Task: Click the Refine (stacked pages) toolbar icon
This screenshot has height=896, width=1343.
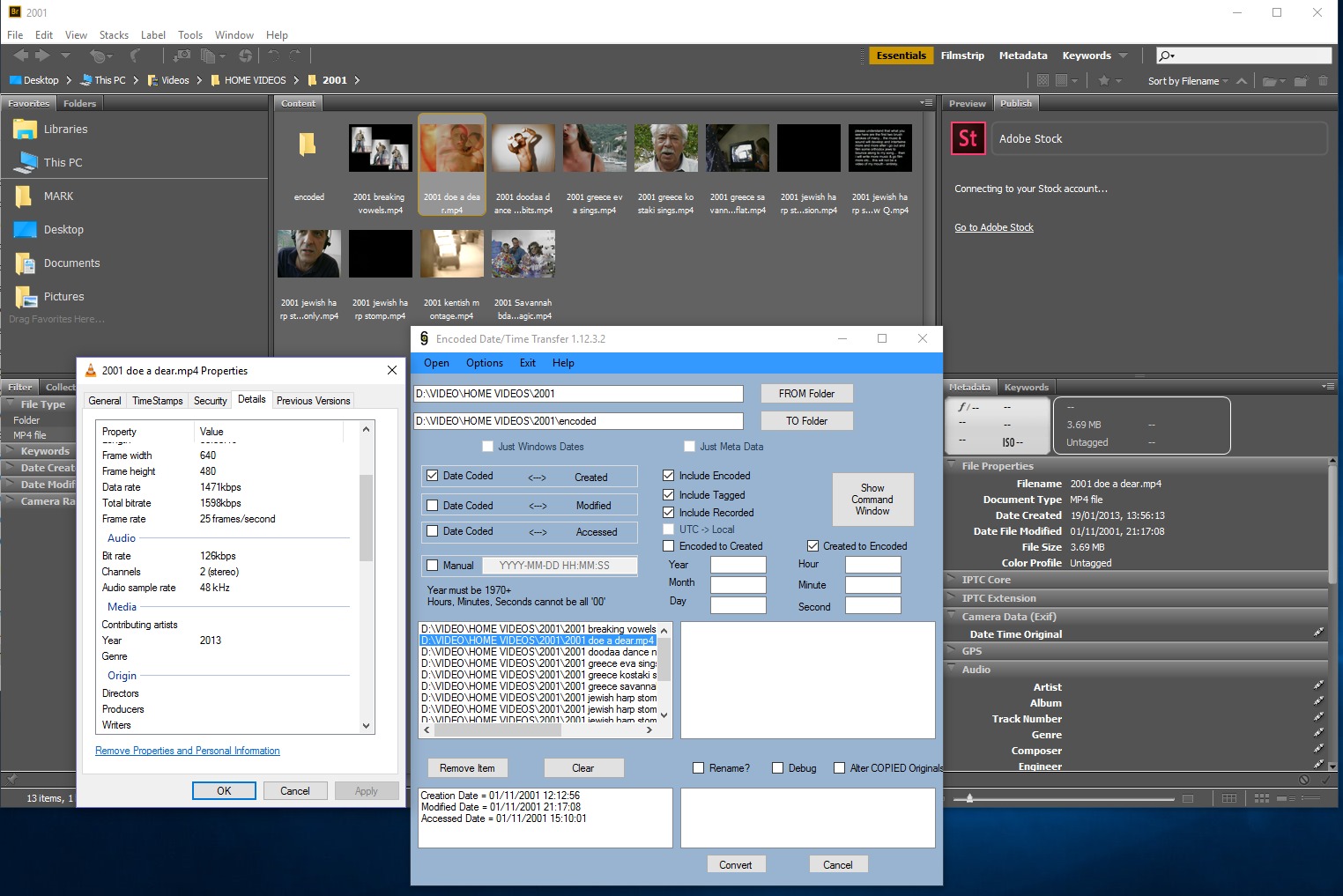Action: (x=209, y=56)
